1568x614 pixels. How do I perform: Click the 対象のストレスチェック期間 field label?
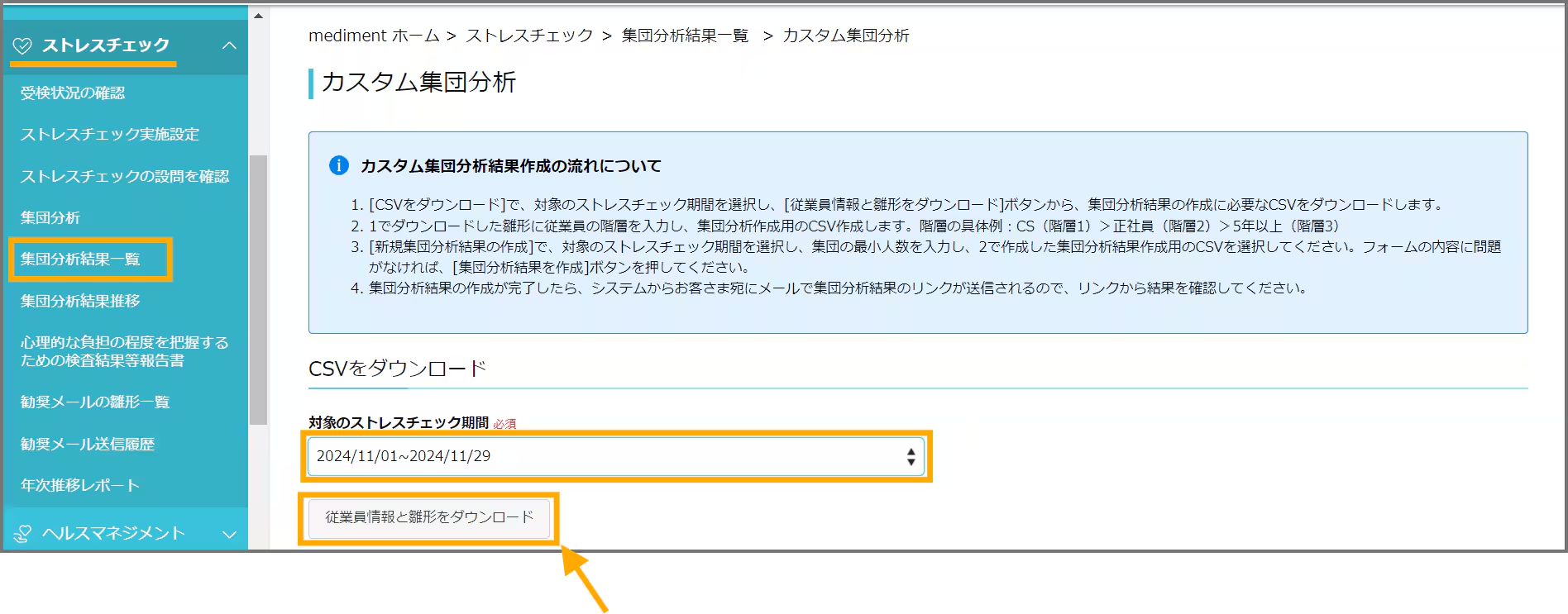[399, 422]
